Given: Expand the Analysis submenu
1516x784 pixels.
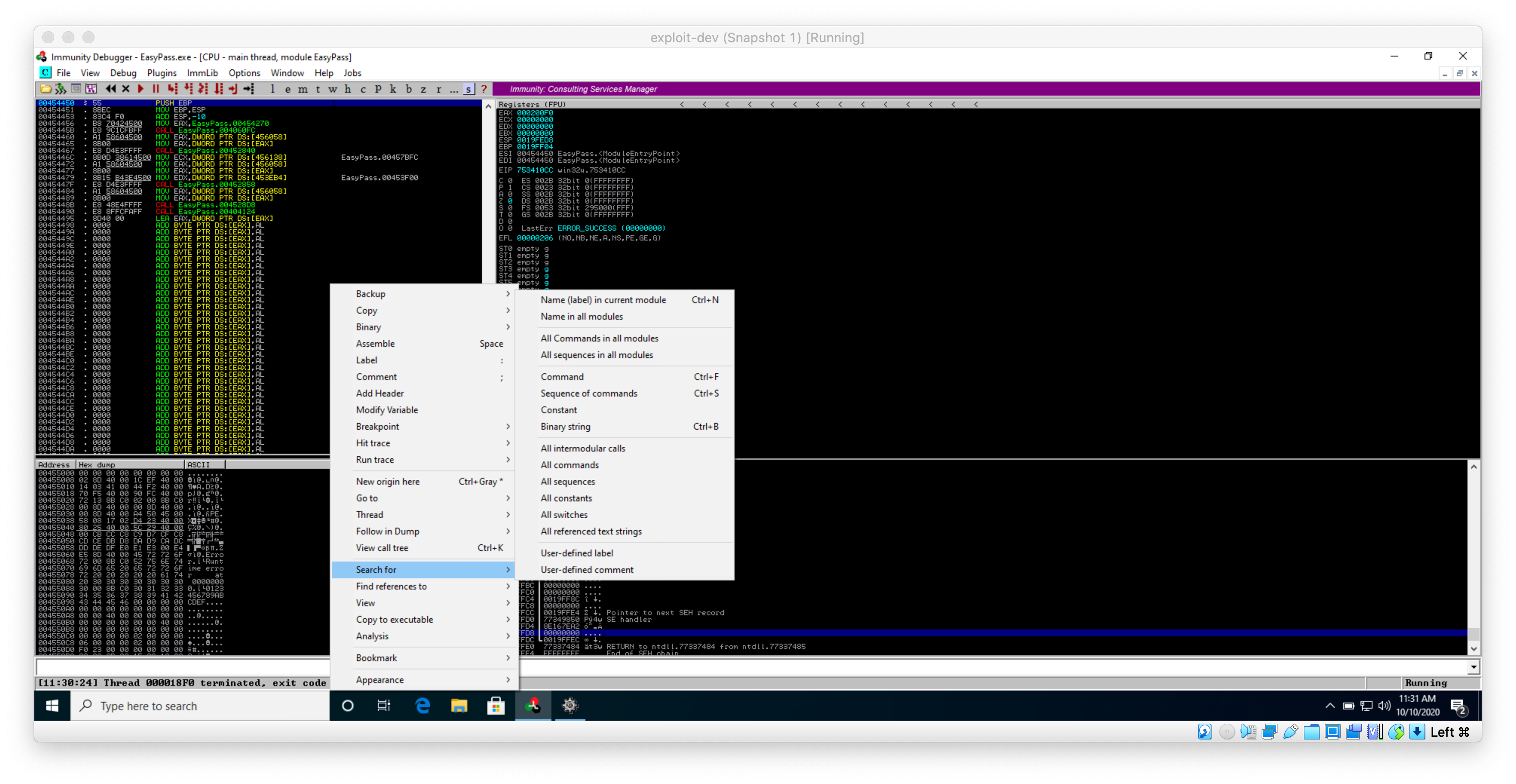Looking at the screenshot, I should pos(424,636).
